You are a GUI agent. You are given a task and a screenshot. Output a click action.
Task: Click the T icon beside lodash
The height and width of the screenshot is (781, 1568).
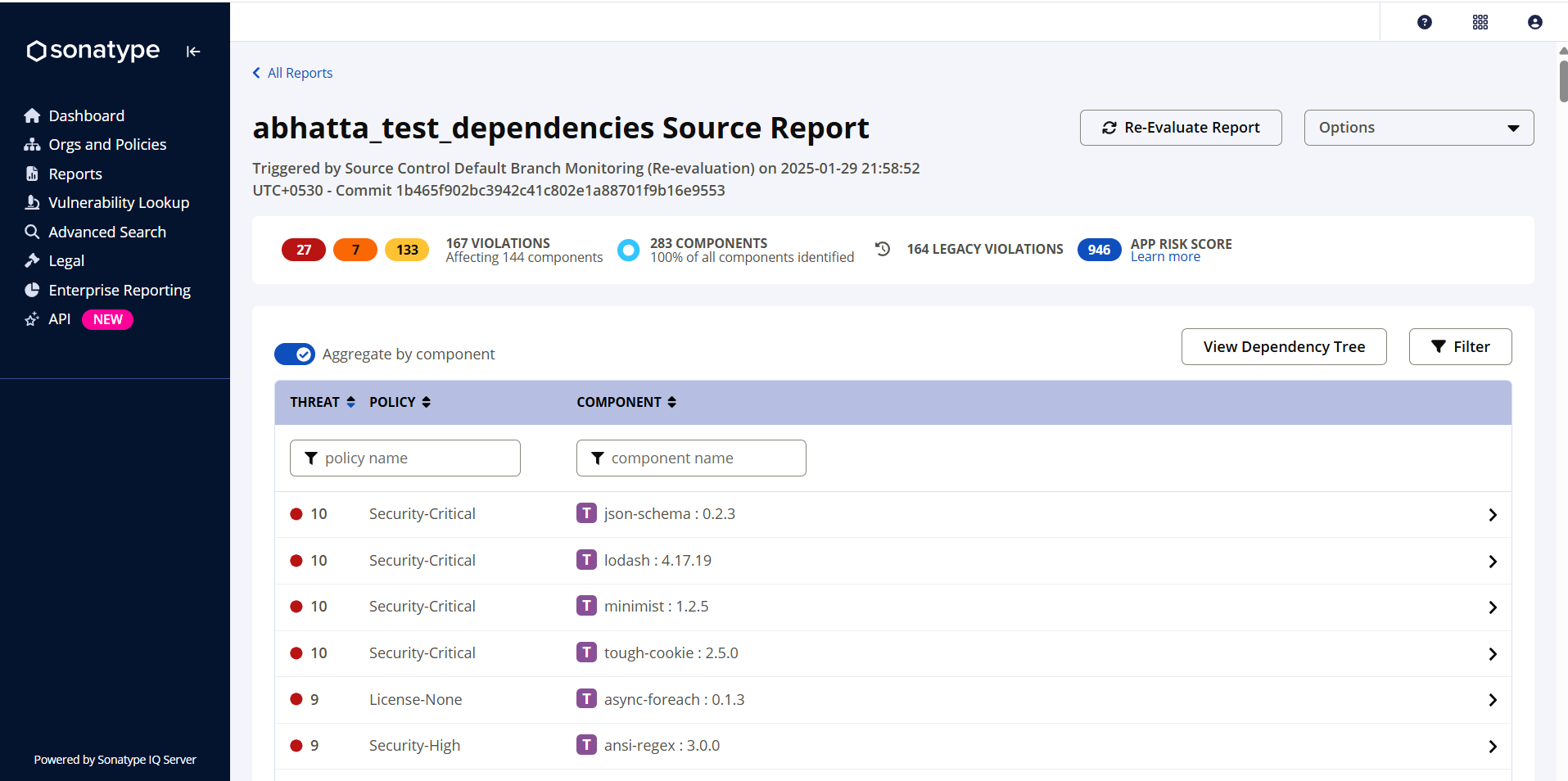click(586, 560)
